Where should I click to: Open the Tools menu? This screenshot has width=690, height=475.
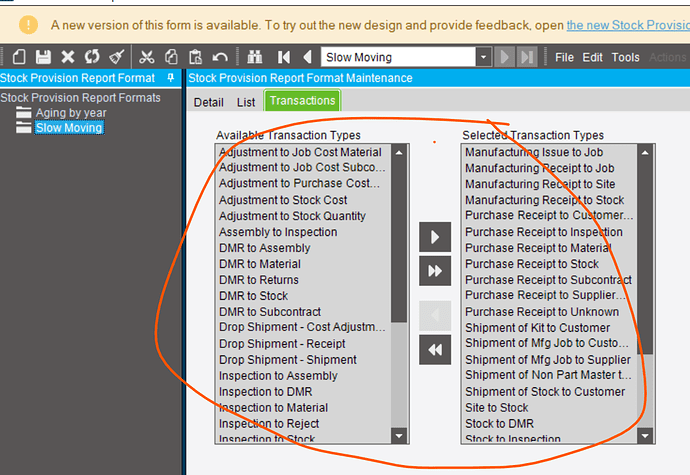(x=625, y=57)
